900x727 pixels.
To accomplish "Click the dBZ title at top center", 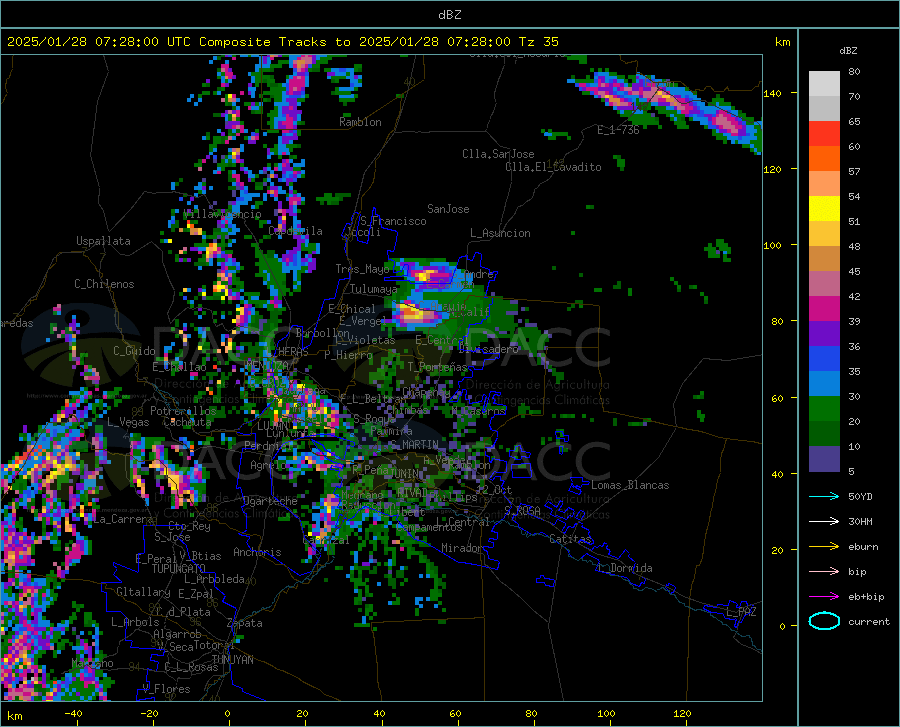I will point(449,15).
